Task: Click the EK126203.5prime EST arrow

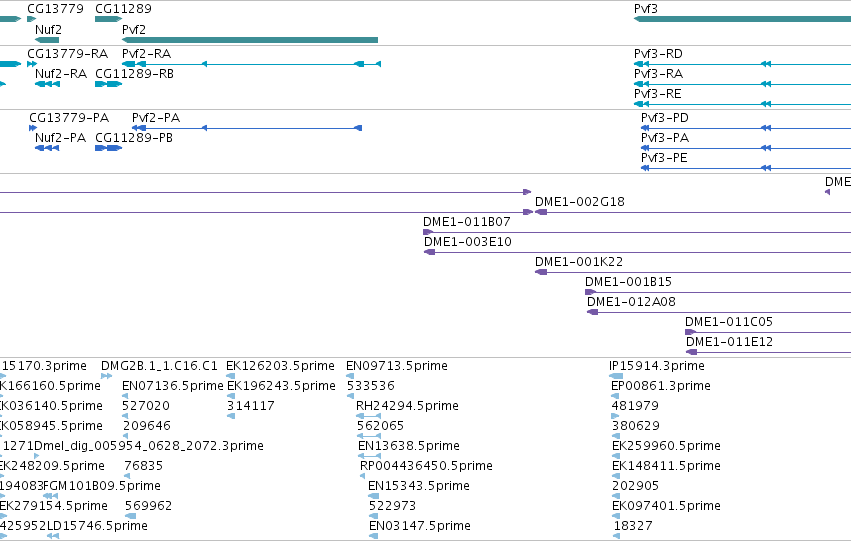Action: 231,375
